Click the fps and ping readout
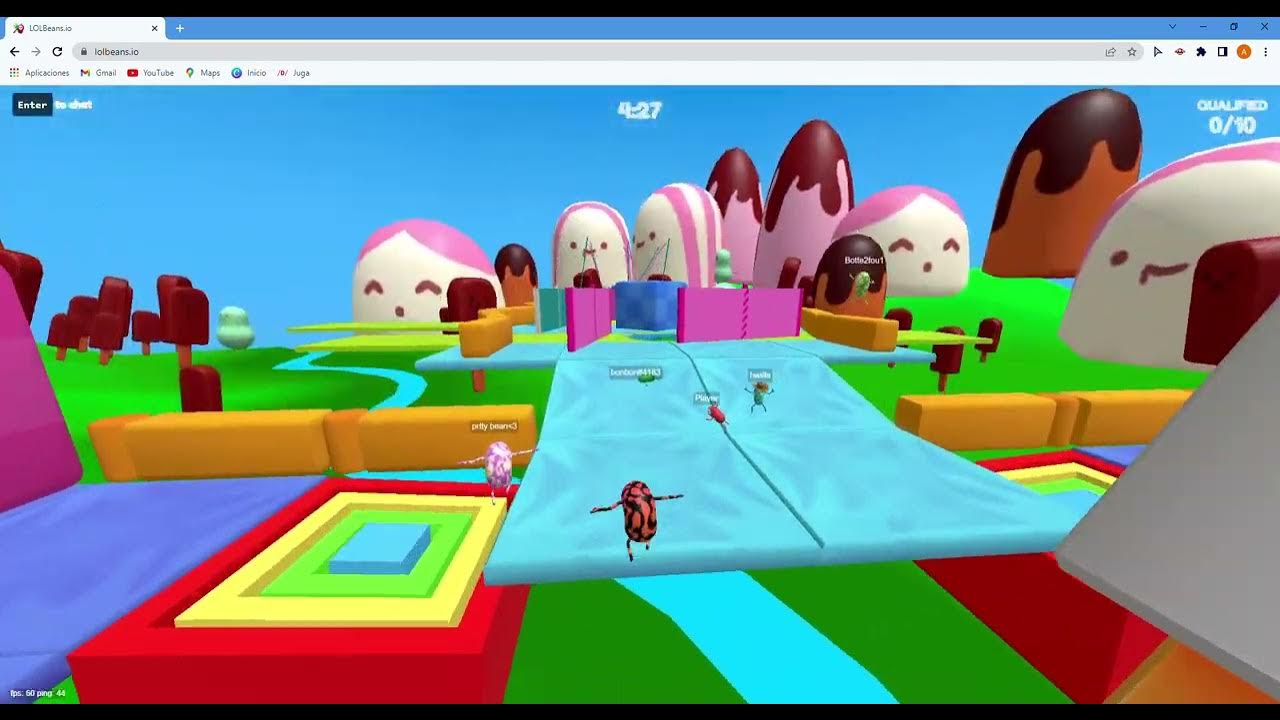Image resolution: width=1280 pixels, height=720 pixels. [x=38, y=693]
